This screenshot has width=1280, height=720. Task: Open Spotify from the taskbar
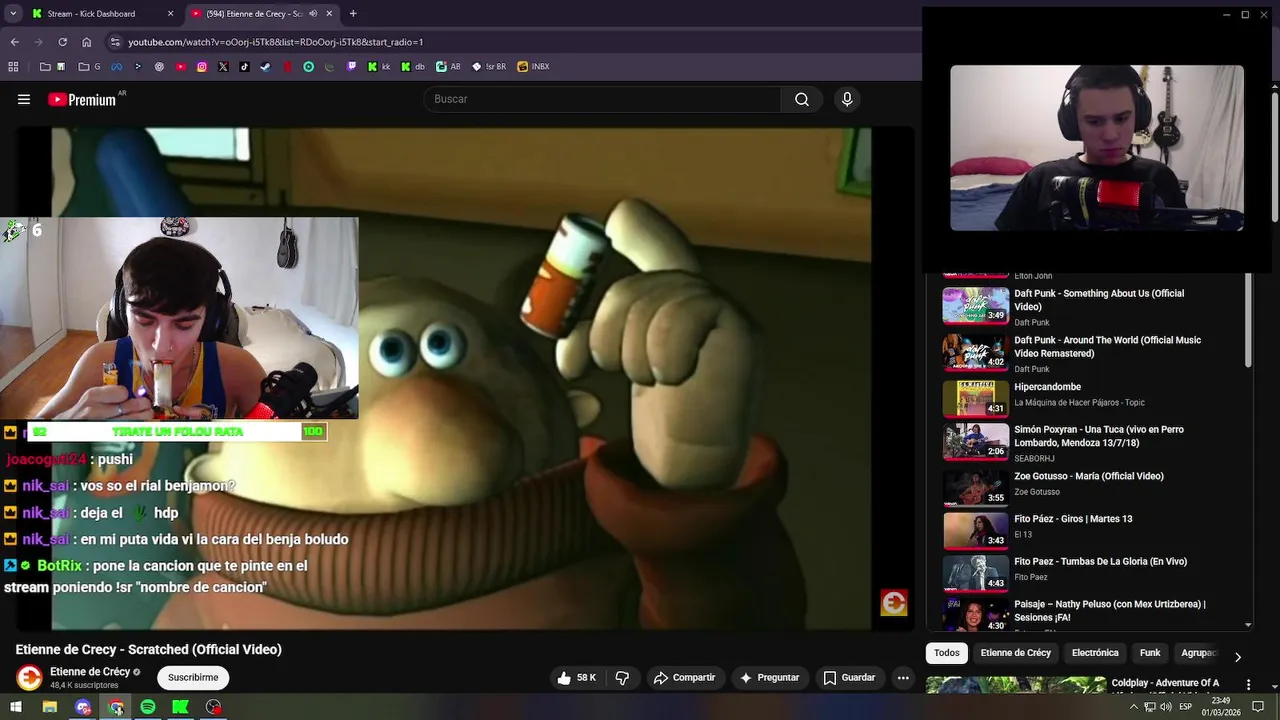click(148, 707)
